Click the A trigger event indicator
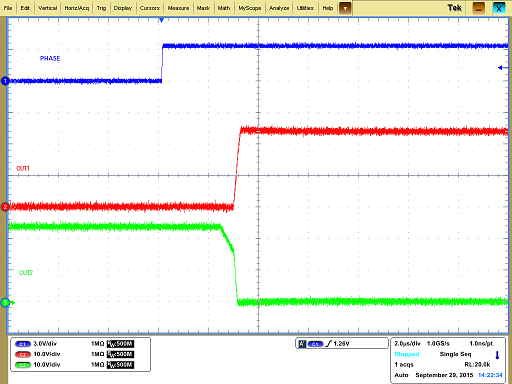 coord(302,344)
